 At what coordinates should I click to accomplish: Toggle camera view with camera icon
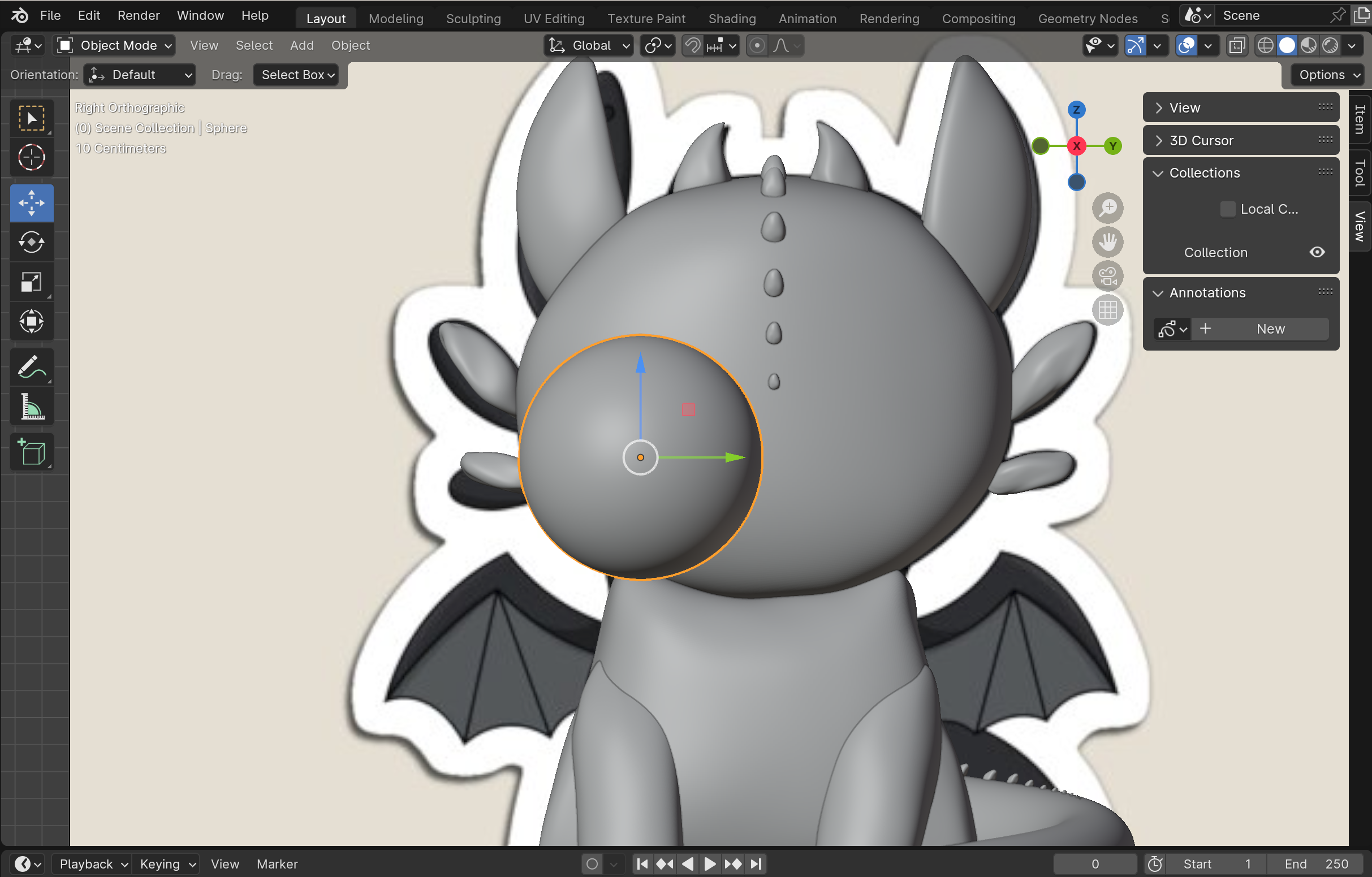[1107, 277]
